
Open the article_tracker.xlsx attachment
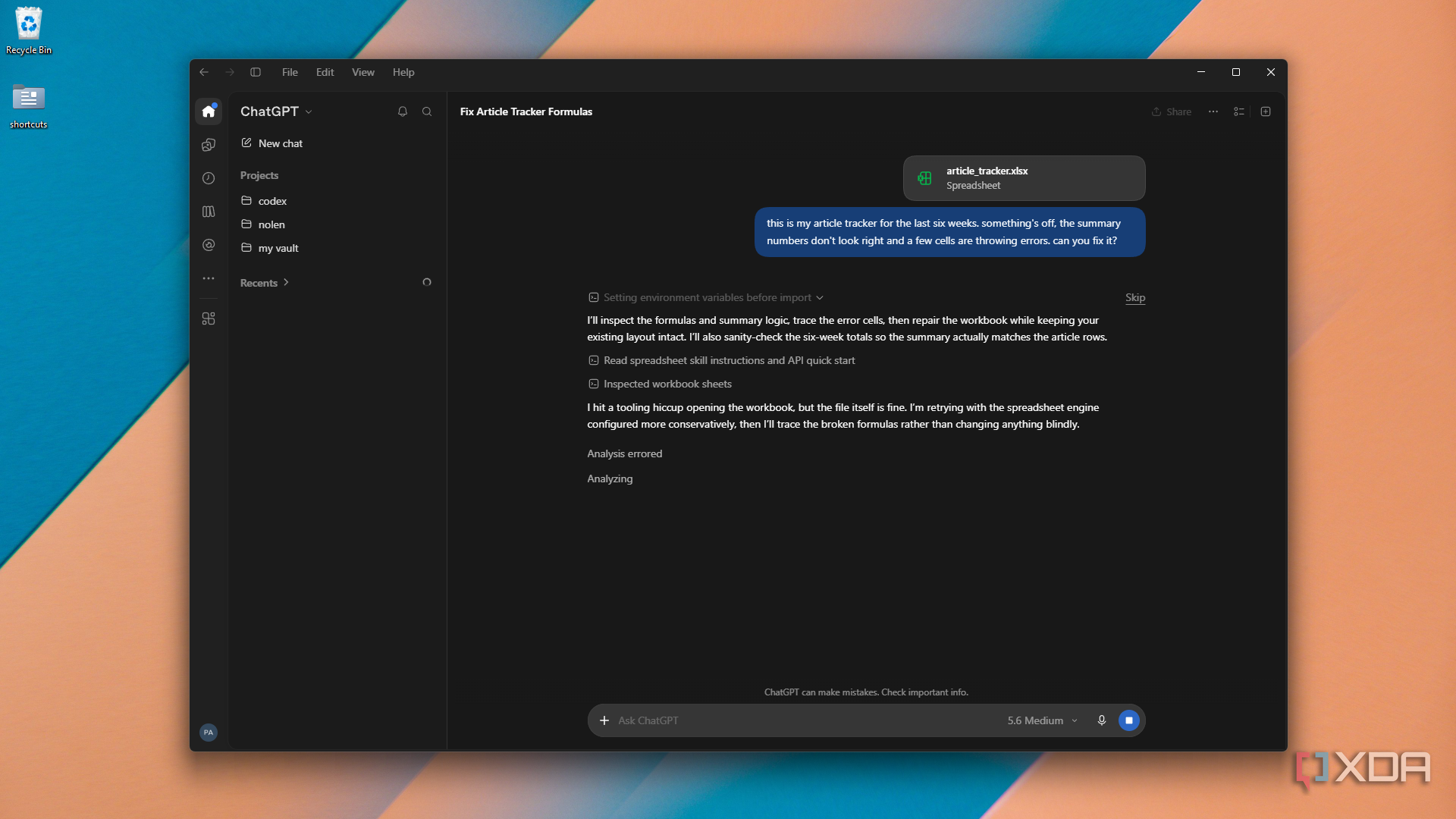coord(1024,178)
